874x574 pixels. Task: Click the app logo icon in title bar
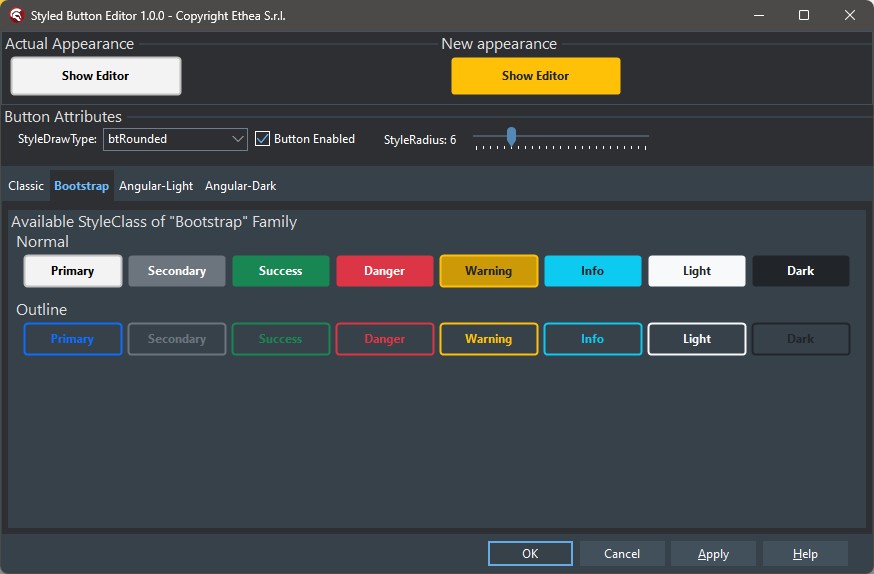(16, 15)
